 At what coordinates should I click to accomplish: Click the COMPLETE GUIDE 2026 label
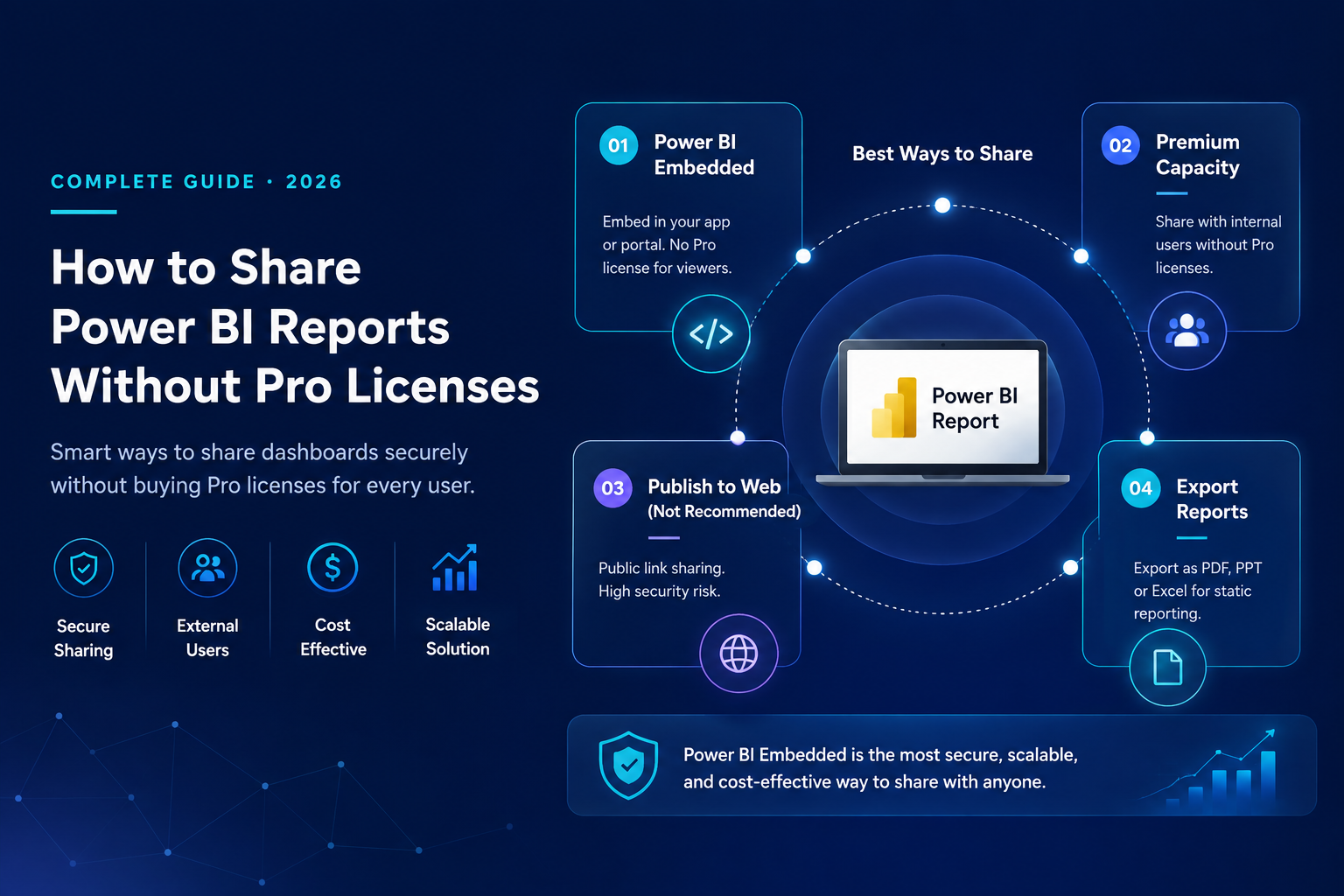point(197,182)
